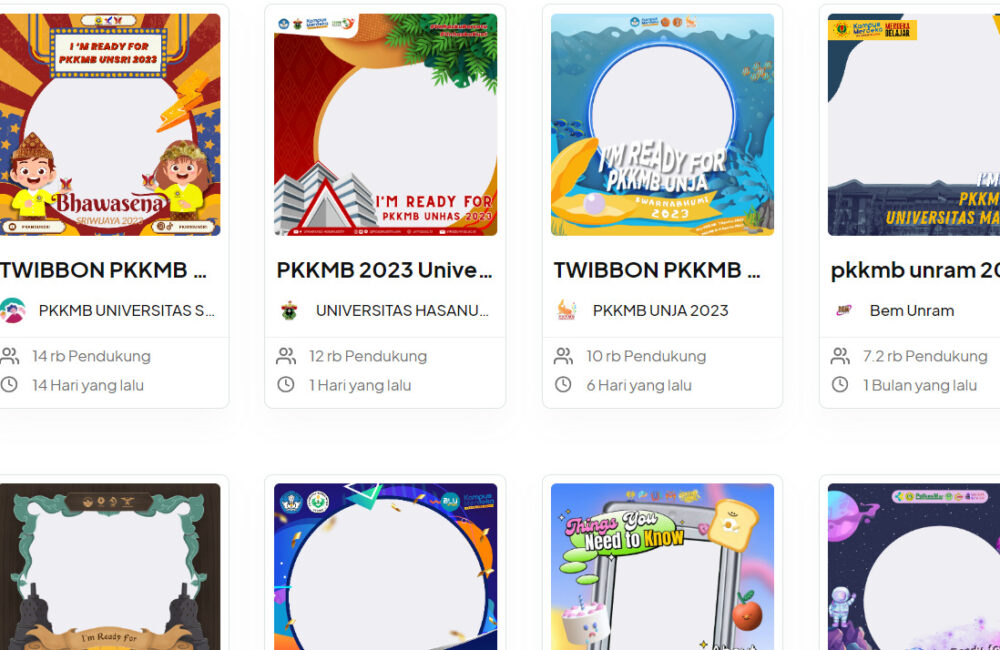Click clock icon beside 1 Bulan yang lalu
The width and height of the screenshot is (1000, 650).
click(x=840, y=385)
